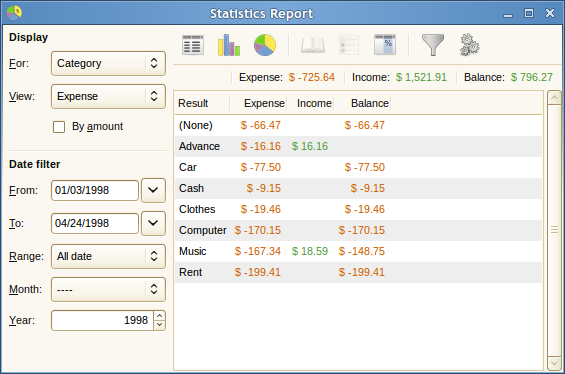Open the Range All date dropdown

coord(108,256)
